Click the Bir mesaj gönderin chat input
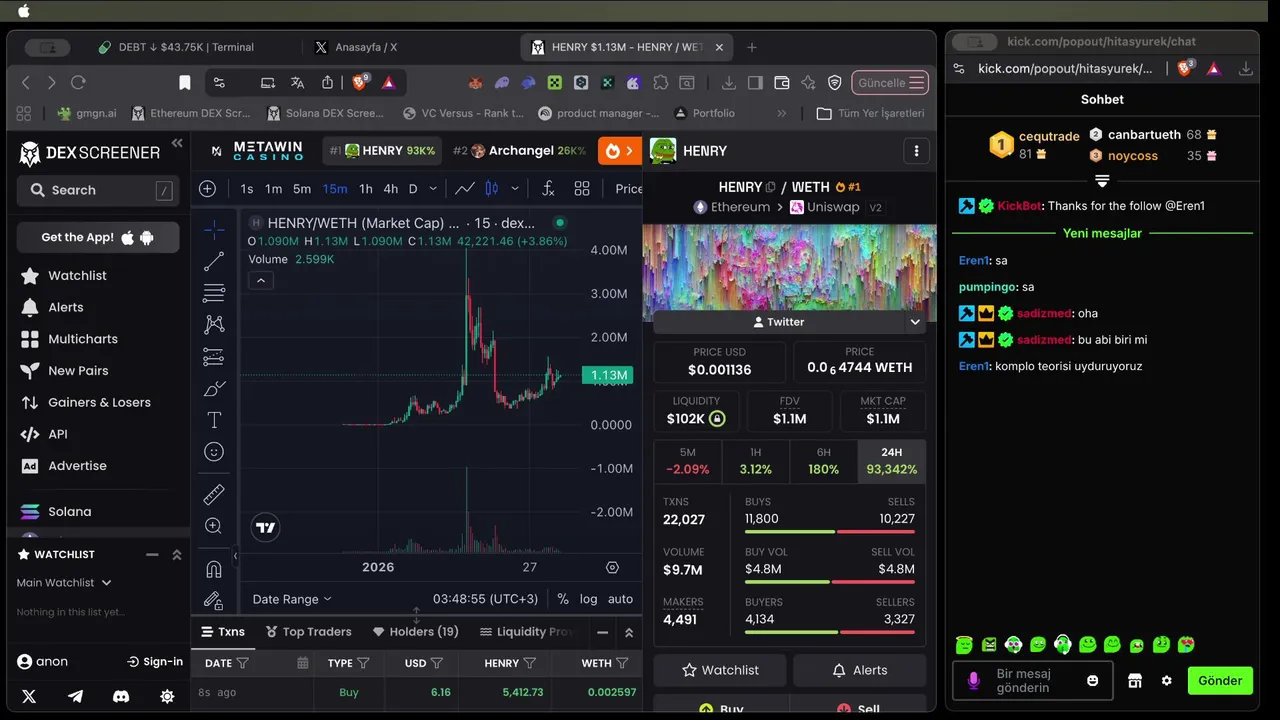The height and width of the screenshot is (720, 1280). point(1032,681)
